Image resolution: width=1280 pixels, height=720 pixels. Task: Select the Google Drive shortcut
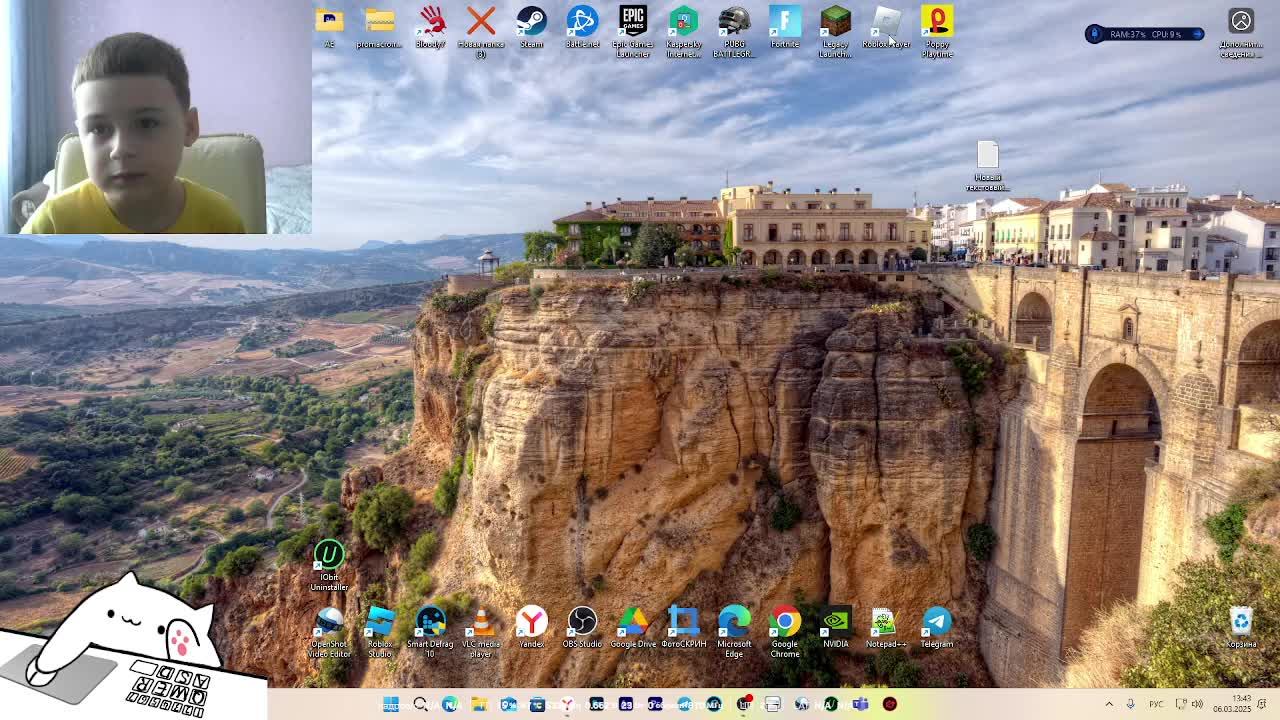click(633, 628)
